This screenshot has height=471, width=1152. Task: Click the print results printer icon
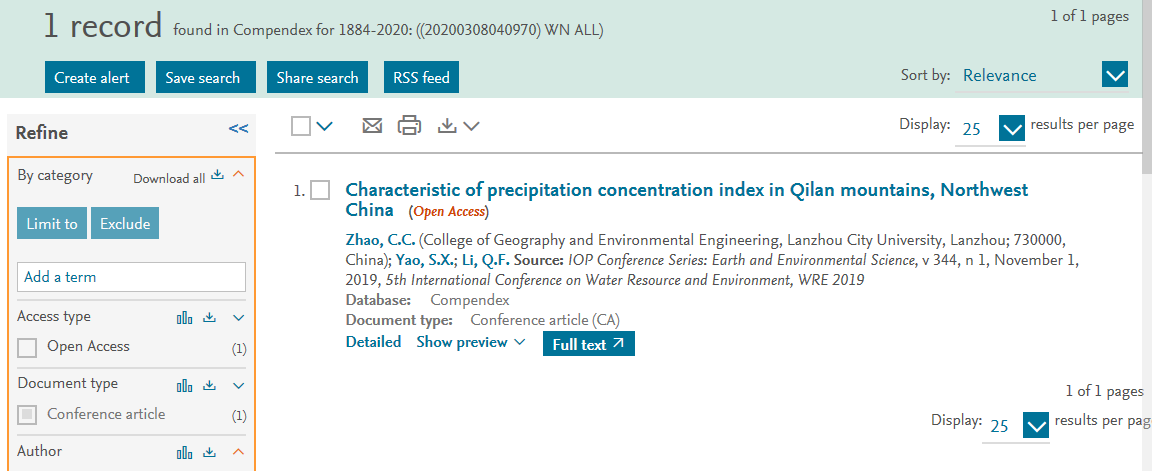click(x=409, y=126)
